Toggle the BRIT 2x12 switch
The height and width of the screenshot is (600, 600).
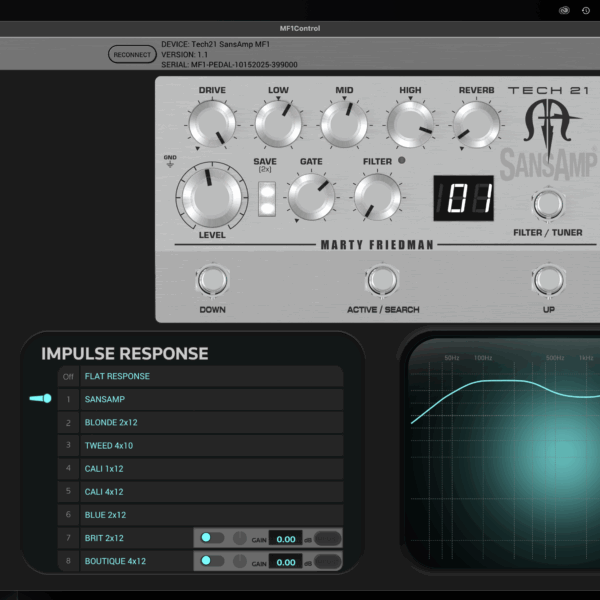tap(211, 538)
